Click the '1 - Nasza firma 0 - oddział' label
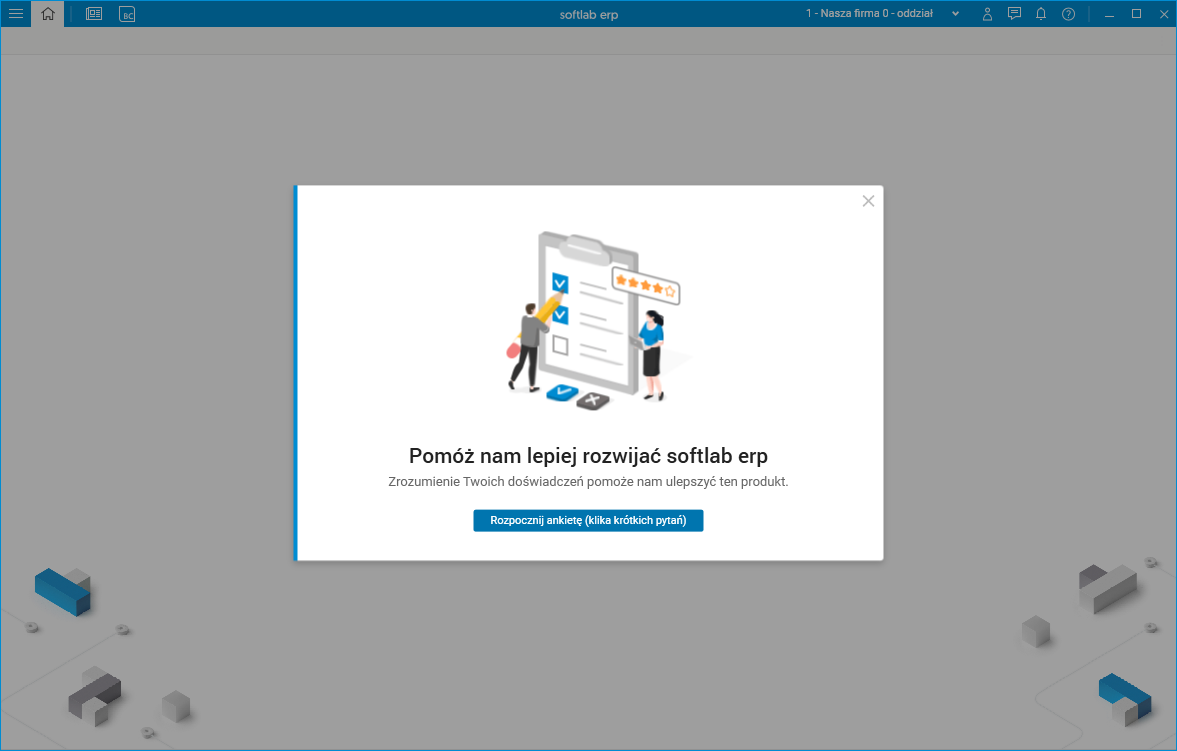1177x751 pixels. [869, 14]
